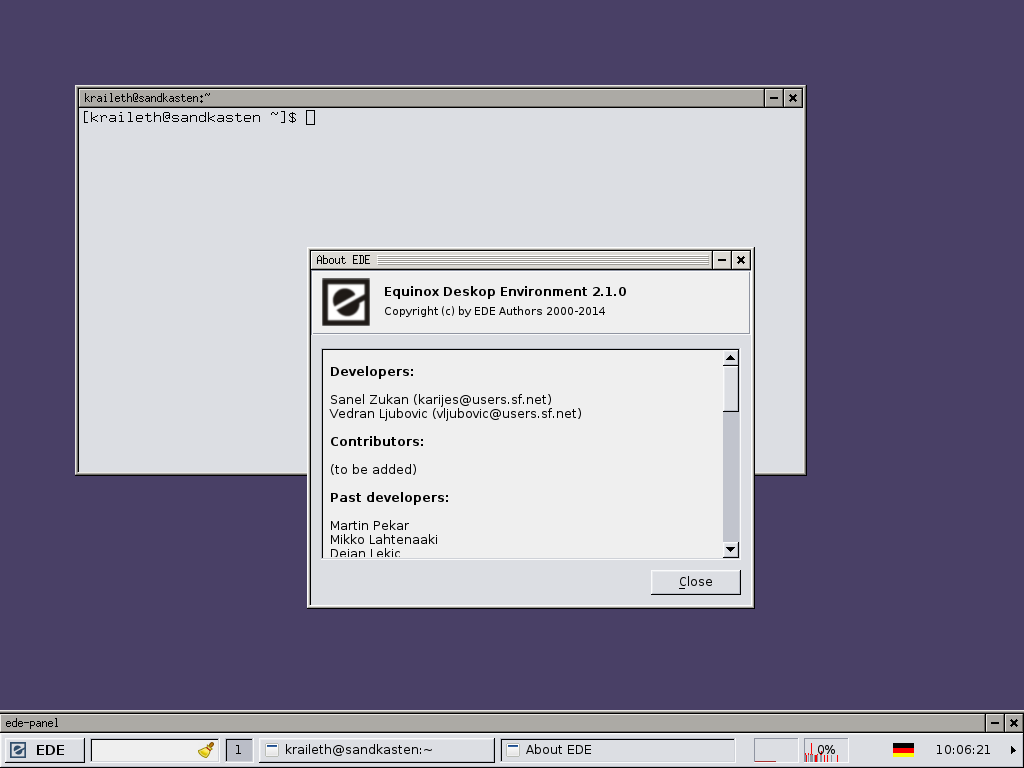This screenshot has height=768, width=1024.
Task: Close the terminal window with its X button
Action: 793,98
